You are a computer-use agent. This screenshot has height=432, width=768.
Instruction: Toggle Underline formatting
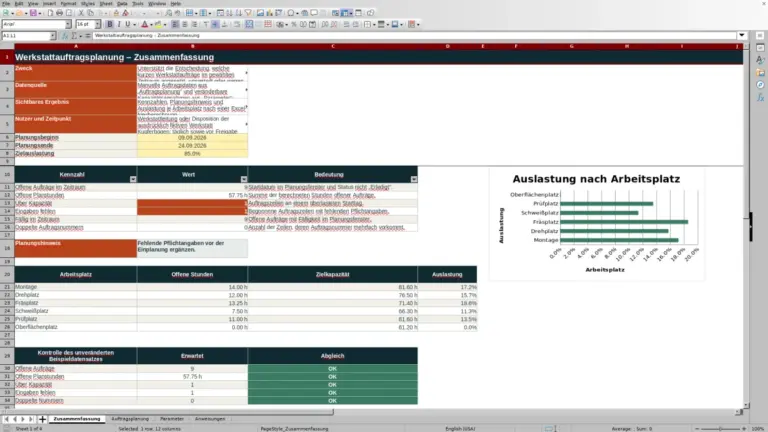pos(128,24)
